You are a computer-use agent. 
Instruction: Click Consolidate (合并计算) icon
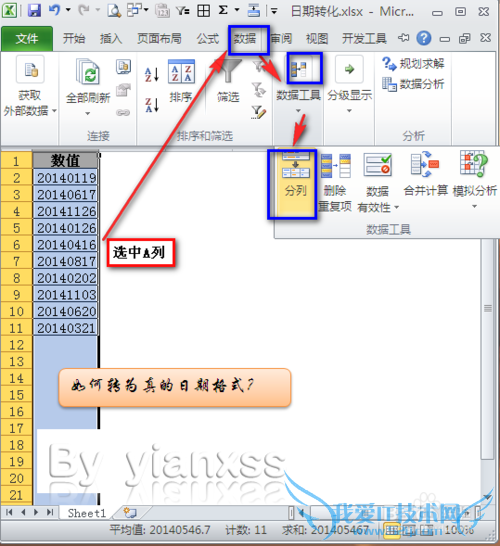tap(425, 164)
